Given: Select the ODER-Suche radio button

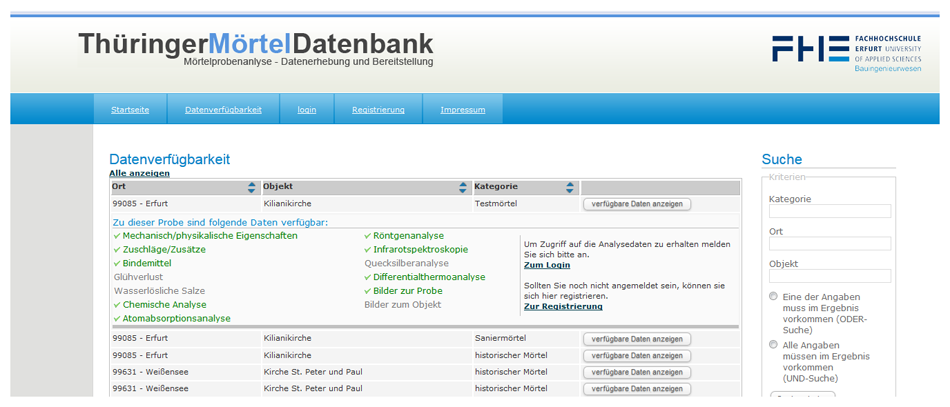Looking at the screenshot, I should [773, 297].
